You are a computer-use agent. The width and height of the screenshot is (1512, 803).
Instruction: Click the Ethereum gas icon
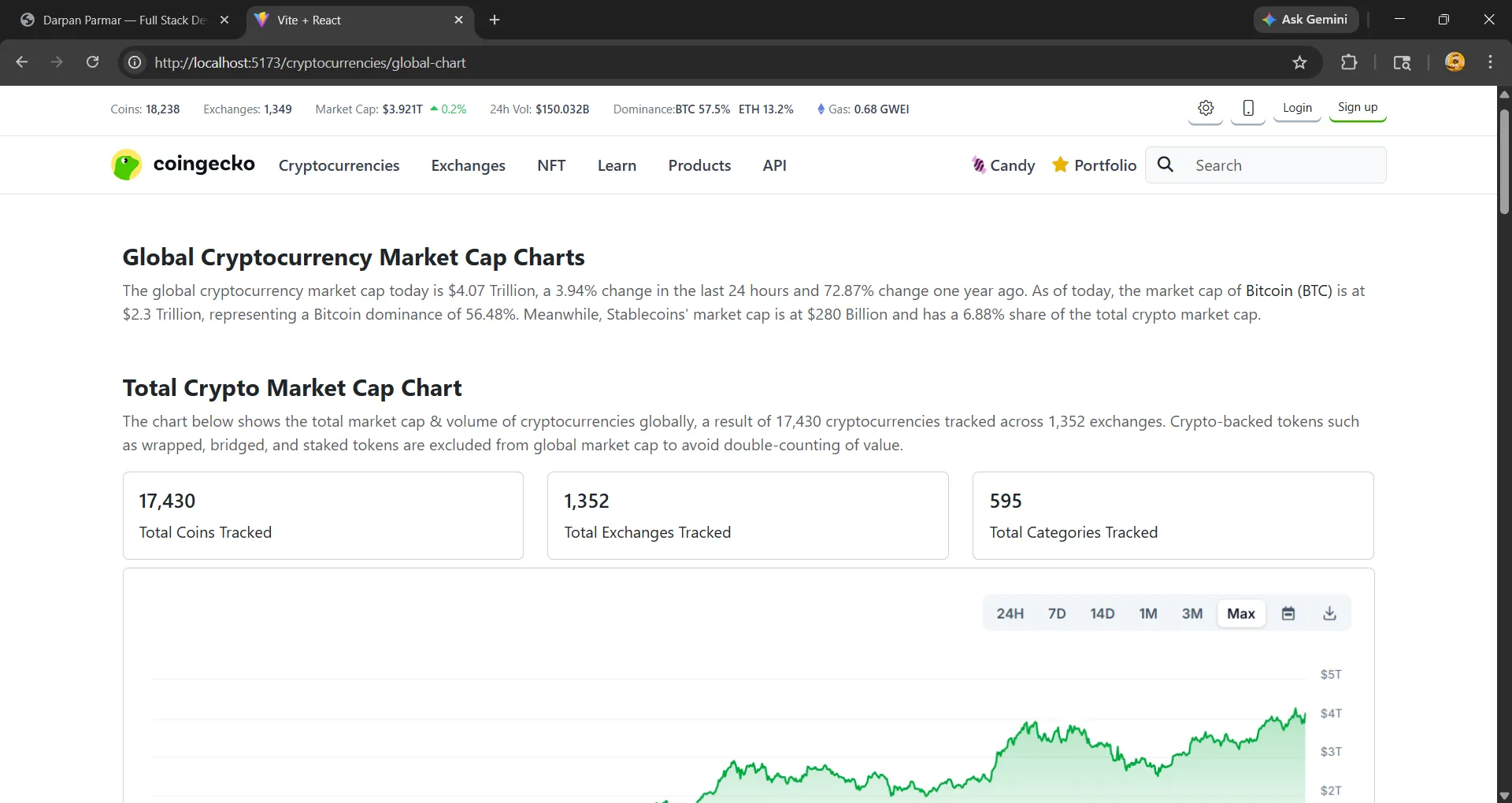tap(821, 109)
